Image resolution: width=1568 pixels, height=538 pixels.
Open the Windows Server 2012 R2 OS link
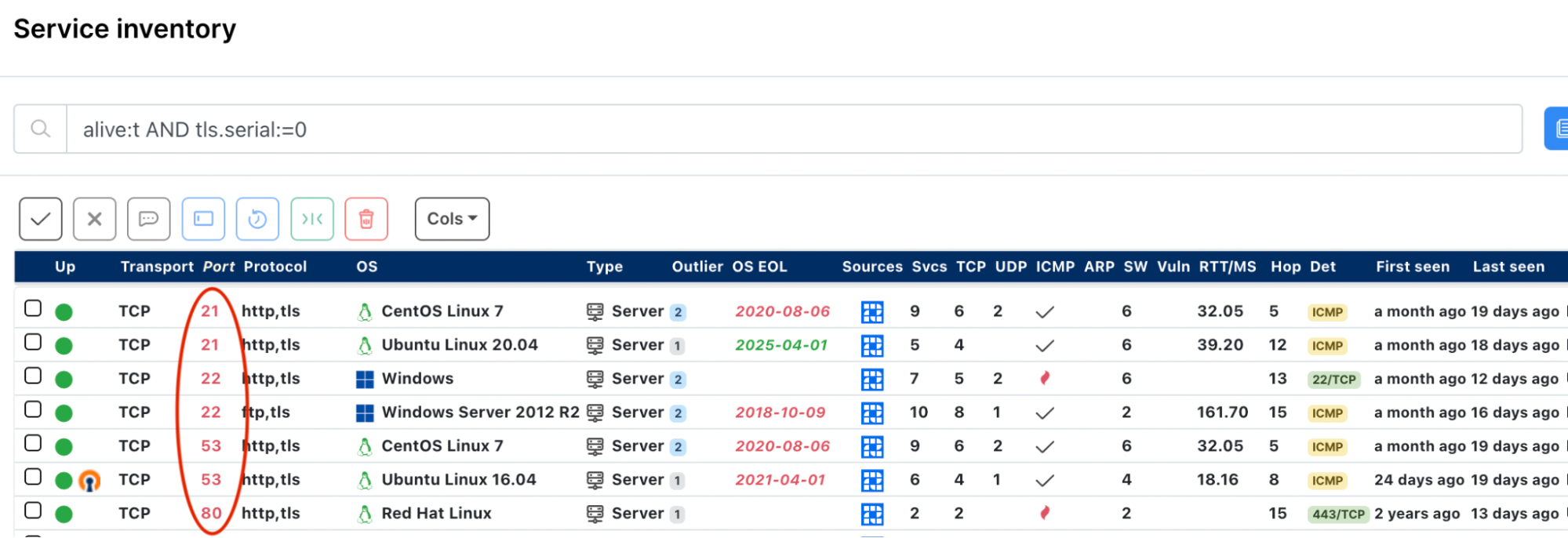pyautogui.click(x=480, y=413)
